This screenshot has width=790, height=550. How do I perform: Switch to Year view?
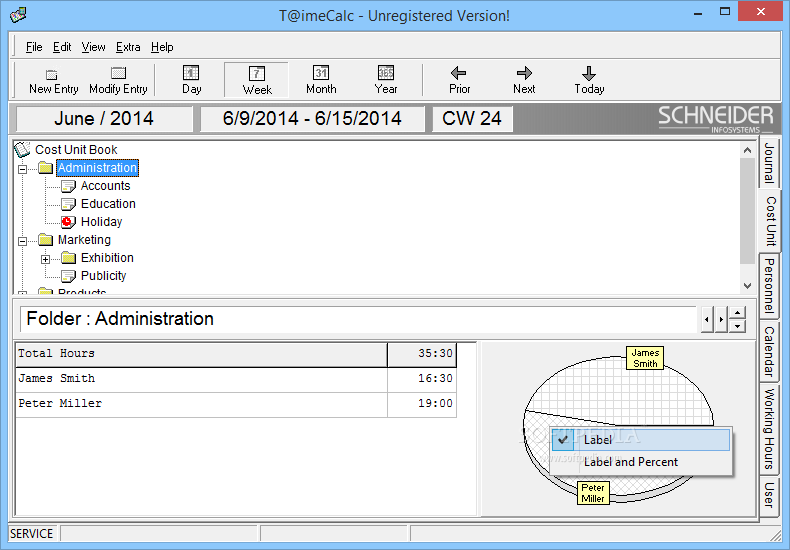tap(386, 80)
